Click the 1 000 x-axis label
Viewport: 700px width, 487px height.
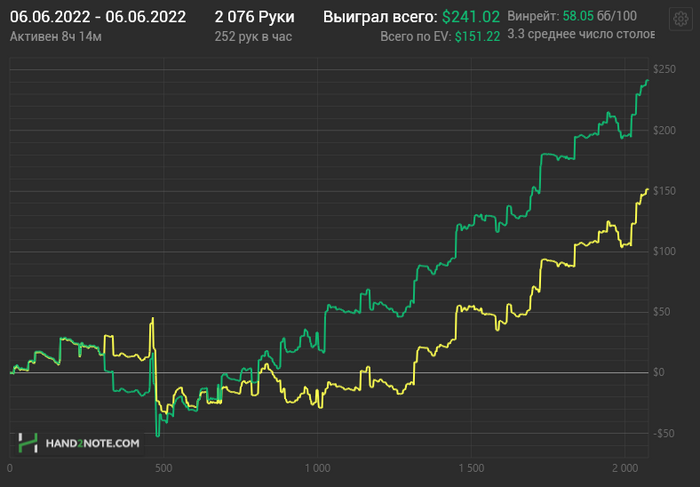(x=317, y=468)
